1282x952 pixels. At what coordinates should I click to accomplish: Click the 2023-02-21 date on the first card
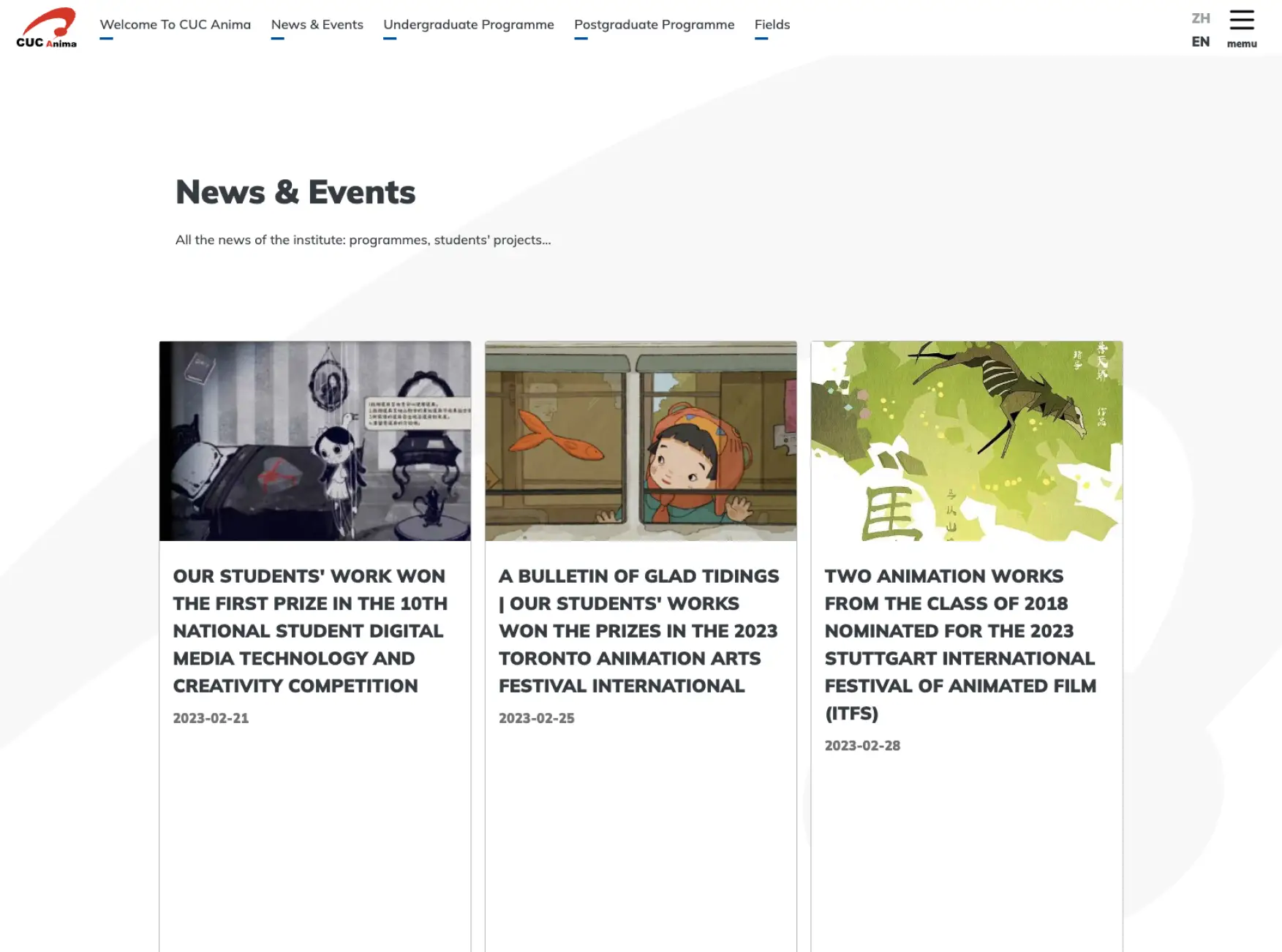tap(211, 717)
